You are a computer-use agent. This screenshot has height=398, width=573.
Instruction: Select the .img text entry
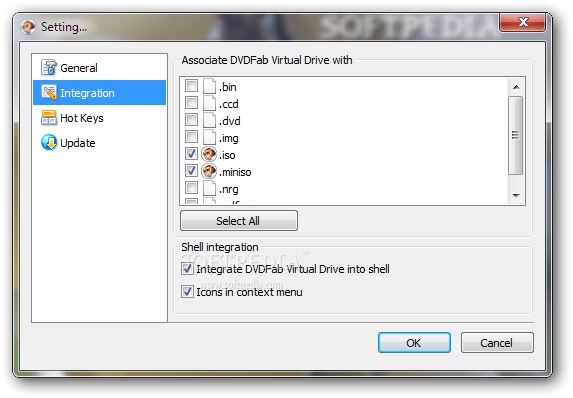coord(229,138)
